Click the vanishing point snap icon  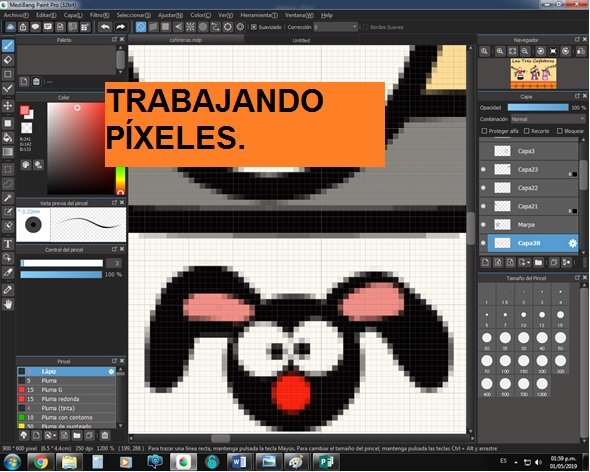[x=178, y=27]
